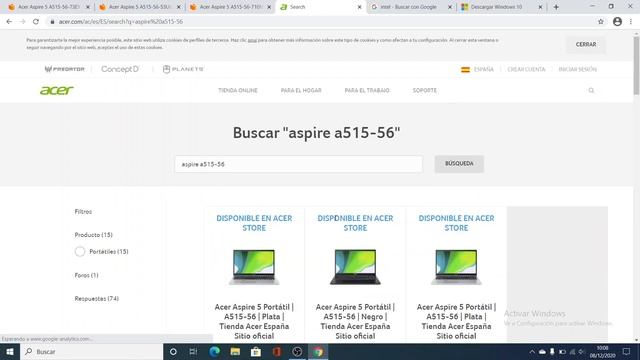The width and height of the screenshot is (640, 360).
Task: Select the Portátiles (15) filter radio
Action: (80, 251)
